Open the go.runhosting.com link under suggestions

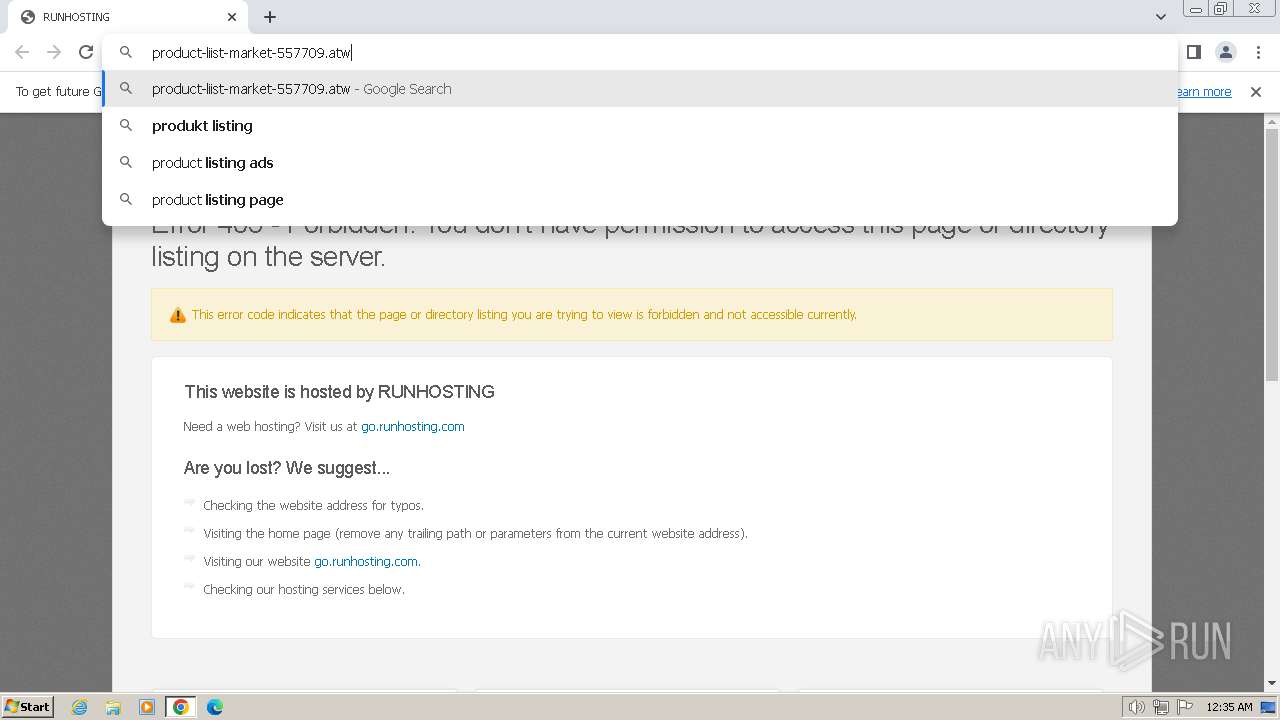[x=366, y=561]
